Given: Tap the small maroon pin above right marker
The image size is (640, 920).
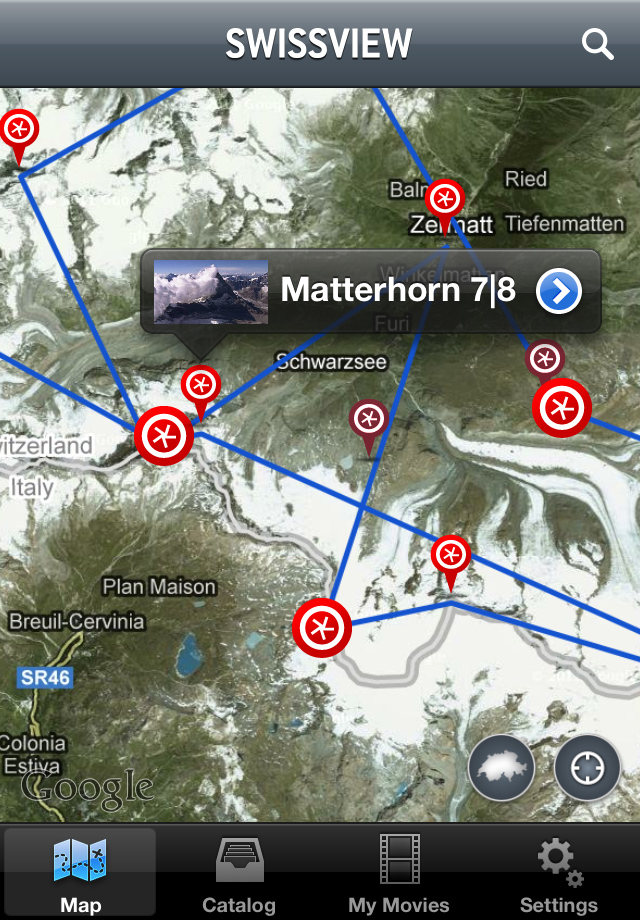Looking at the screenshot, I should point(545,360).
